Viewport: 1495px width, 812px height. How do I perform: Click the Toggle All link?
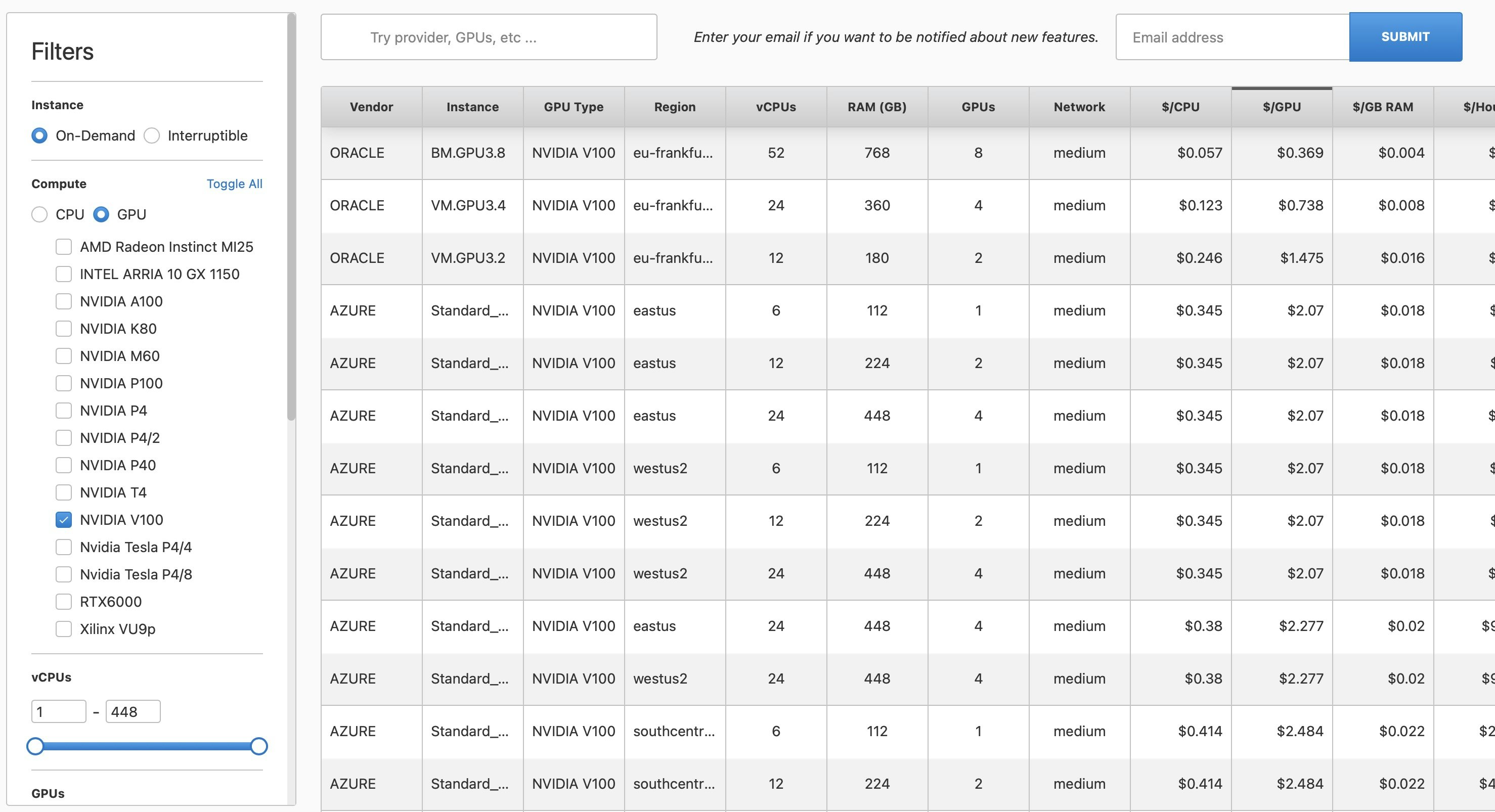(235, 184)
